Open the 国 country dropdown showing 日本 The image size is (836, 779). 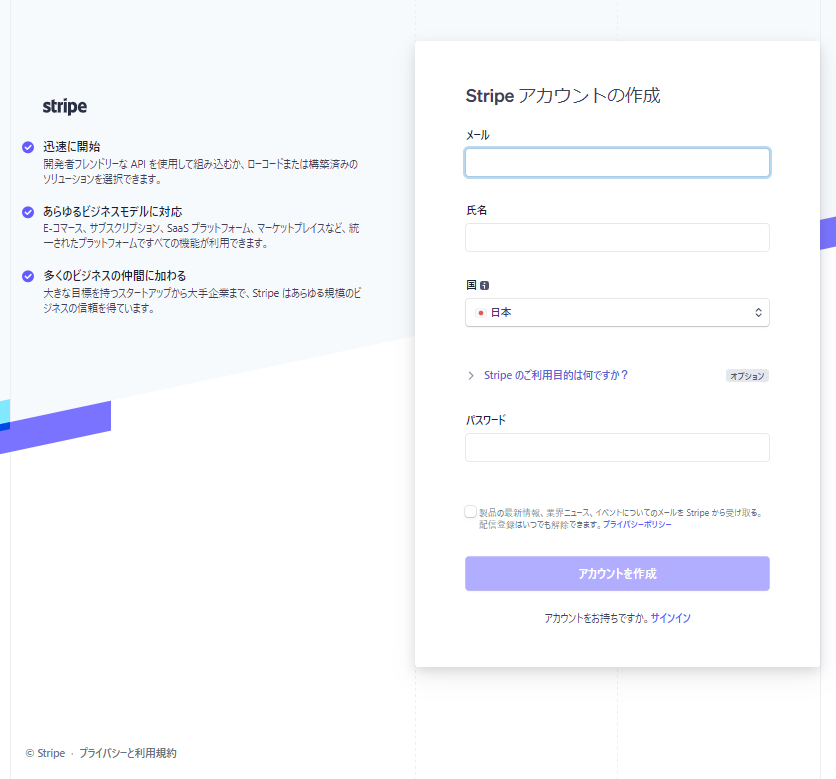coord(617,312)
